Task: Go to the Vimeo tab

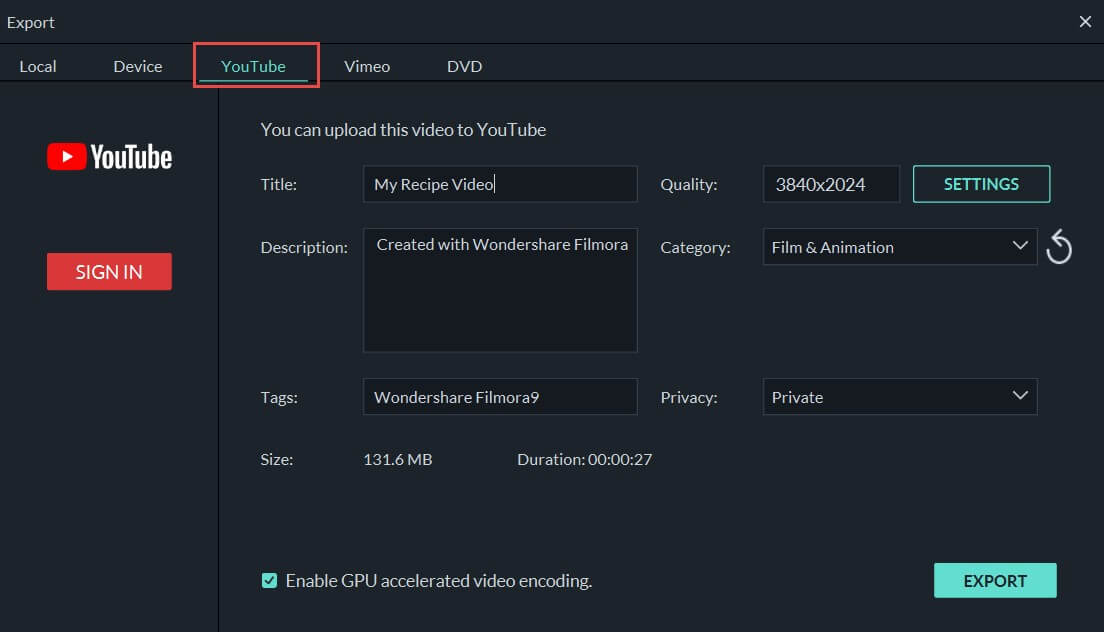Action: coord(367,66)
